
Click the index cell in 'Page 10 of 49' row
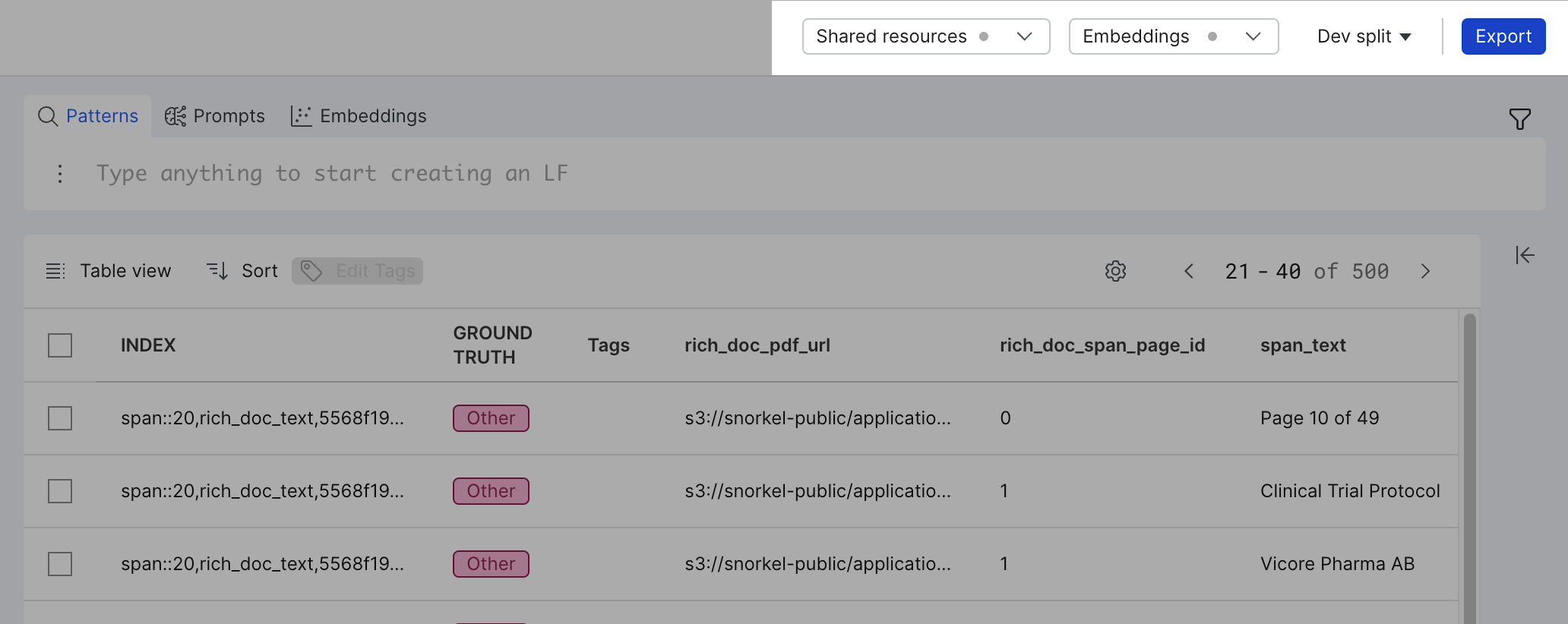click(262, 418)
